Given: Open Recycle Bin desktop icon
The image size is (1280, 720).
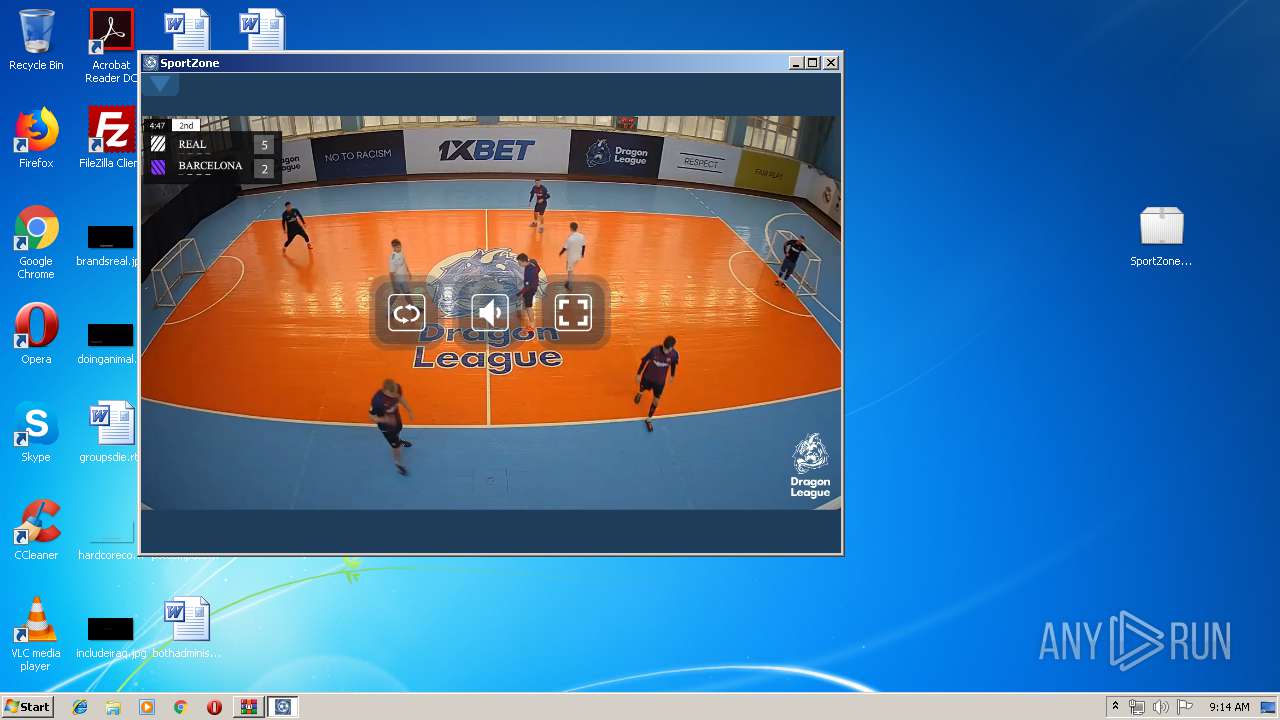Looking at the screenshot, I should (x=36, y=40).
